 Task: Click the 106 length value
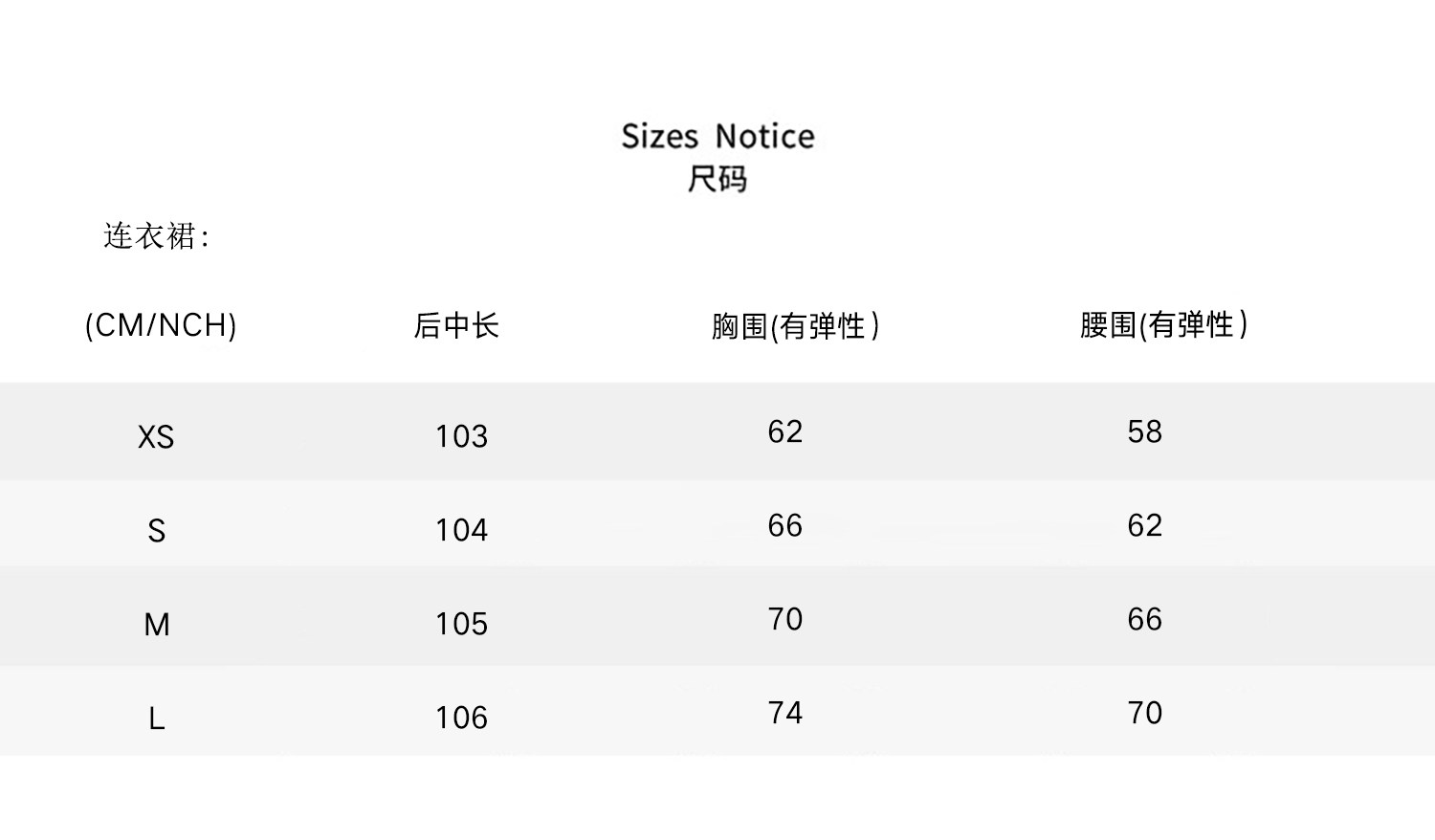461,718
